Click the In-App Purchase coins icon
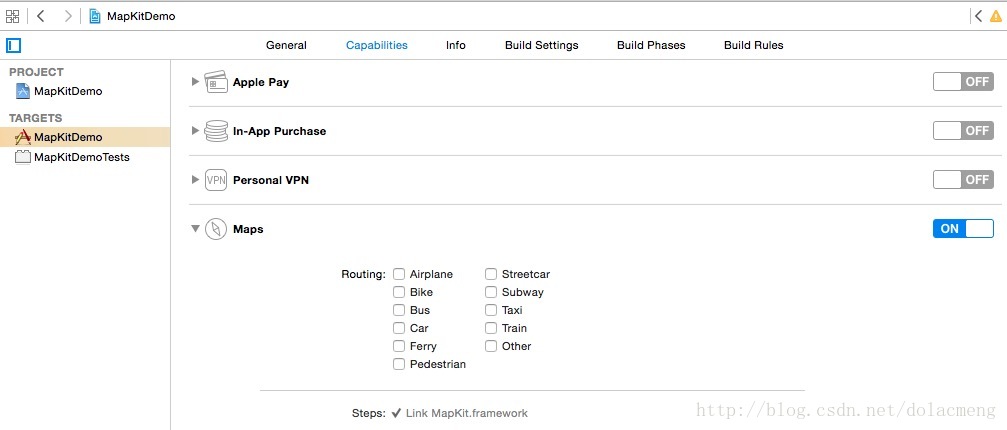 (x=216, y=131)
